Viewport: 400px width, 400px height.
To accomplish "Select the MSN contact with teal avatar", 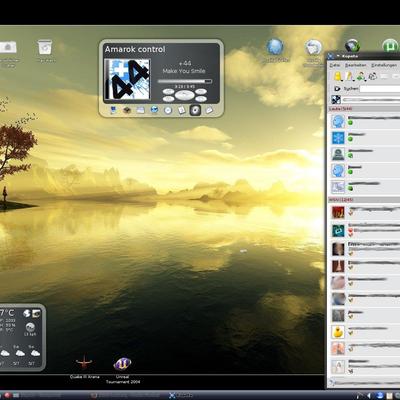I will tap(365, 230).
